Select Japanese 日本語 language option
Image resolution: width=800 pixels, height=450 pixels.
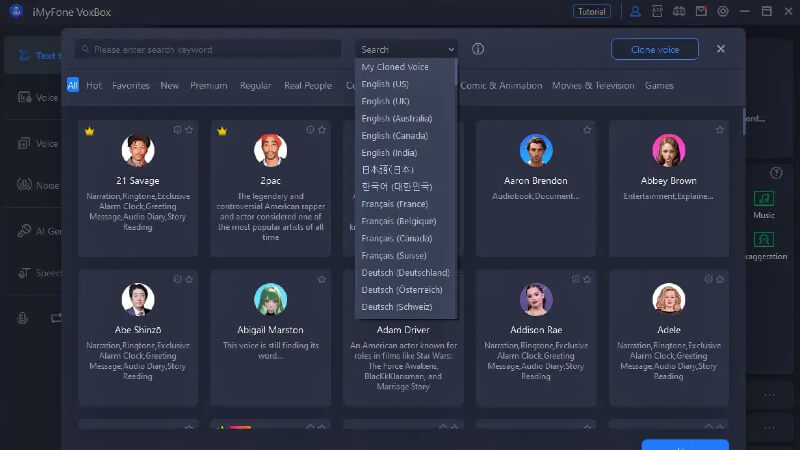point(387,170)
